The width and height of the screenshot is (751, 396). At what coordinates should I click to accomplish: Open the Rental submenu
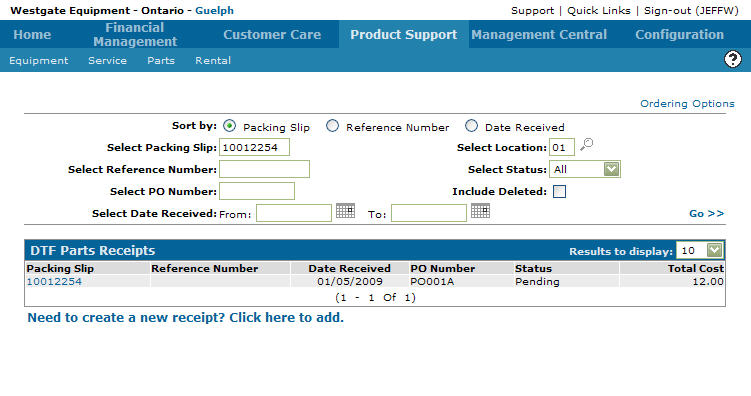(213, 61)
